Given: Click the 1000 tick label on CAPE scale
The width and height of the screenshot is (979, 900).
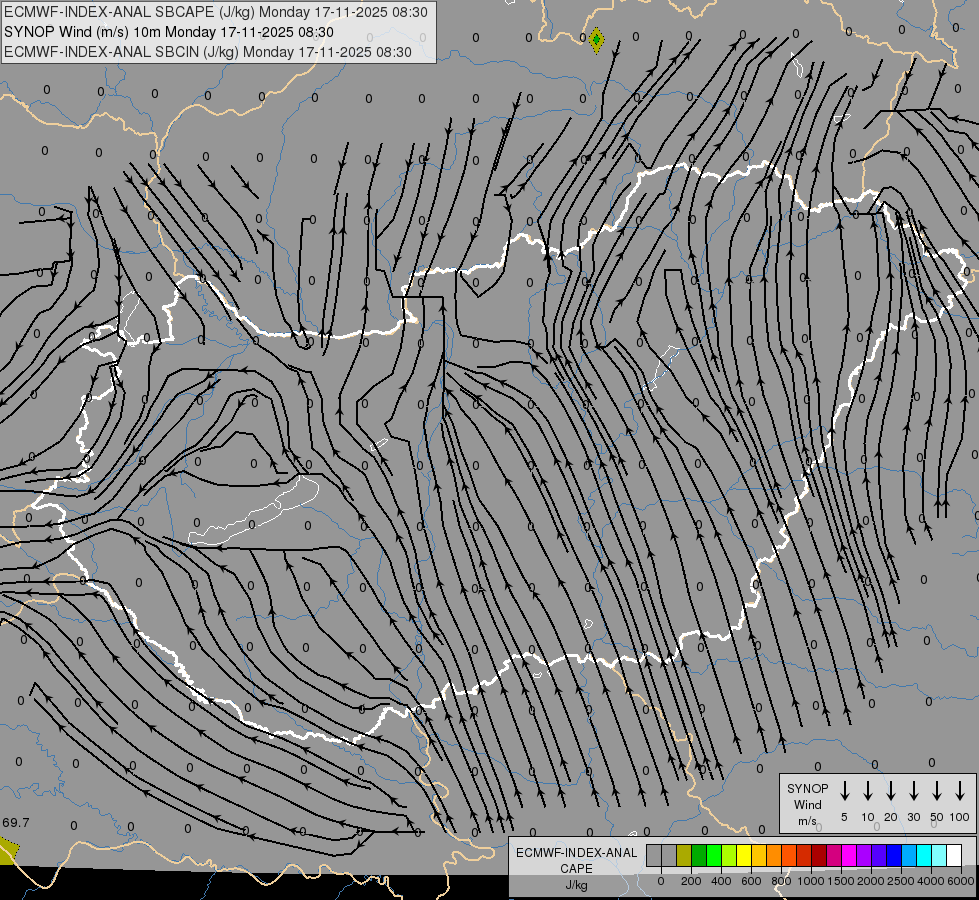Looking at the screenshot, I should pos(811,881).
